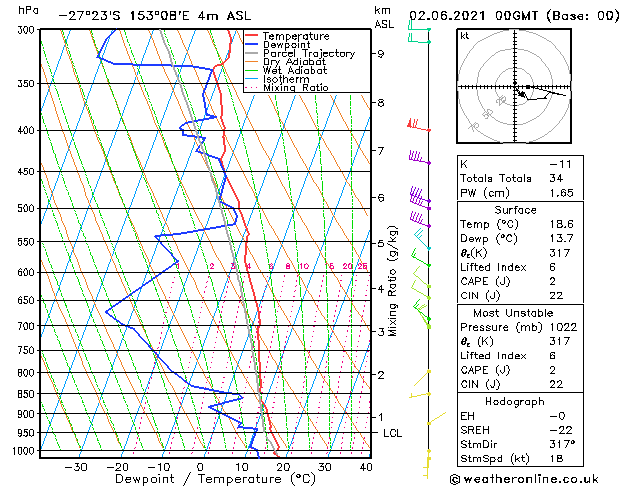Click the 'Surface' section heading
The width and height of the screenshot is (629, 486).
pyautogui.click(x=515, y=210)
